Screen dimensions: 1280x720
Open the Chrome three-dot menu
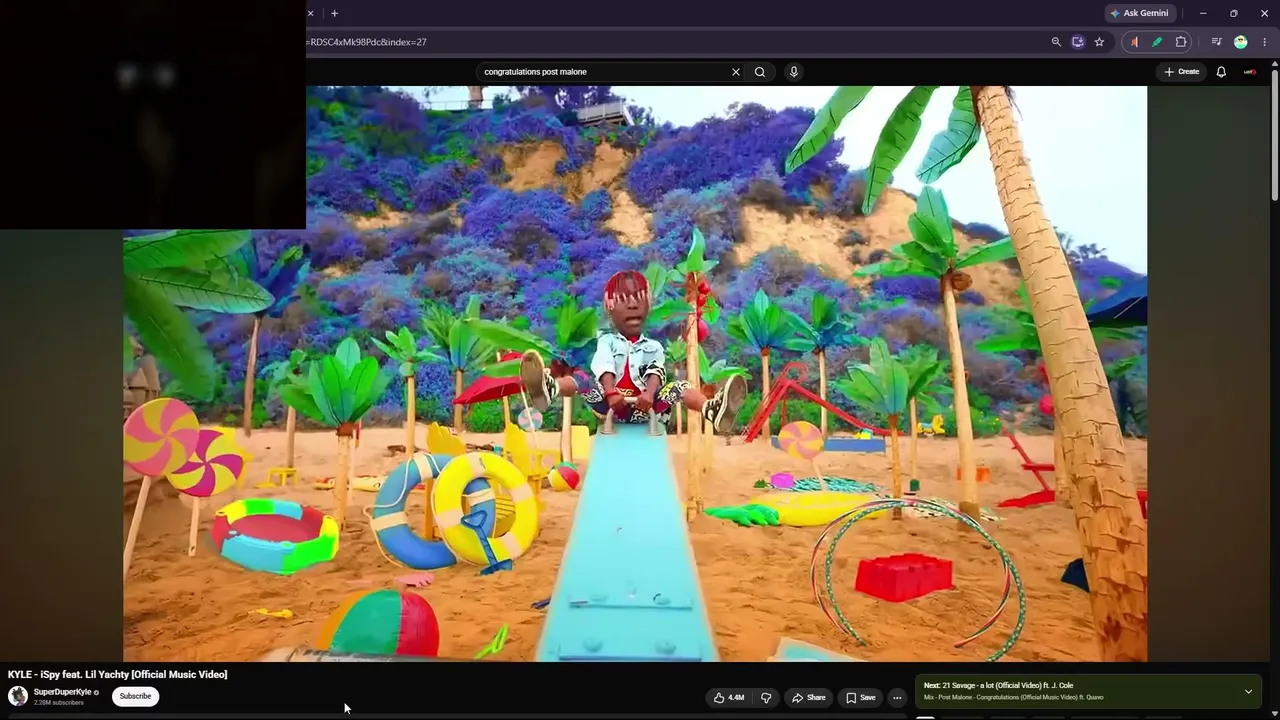[x=1264, y=42]
